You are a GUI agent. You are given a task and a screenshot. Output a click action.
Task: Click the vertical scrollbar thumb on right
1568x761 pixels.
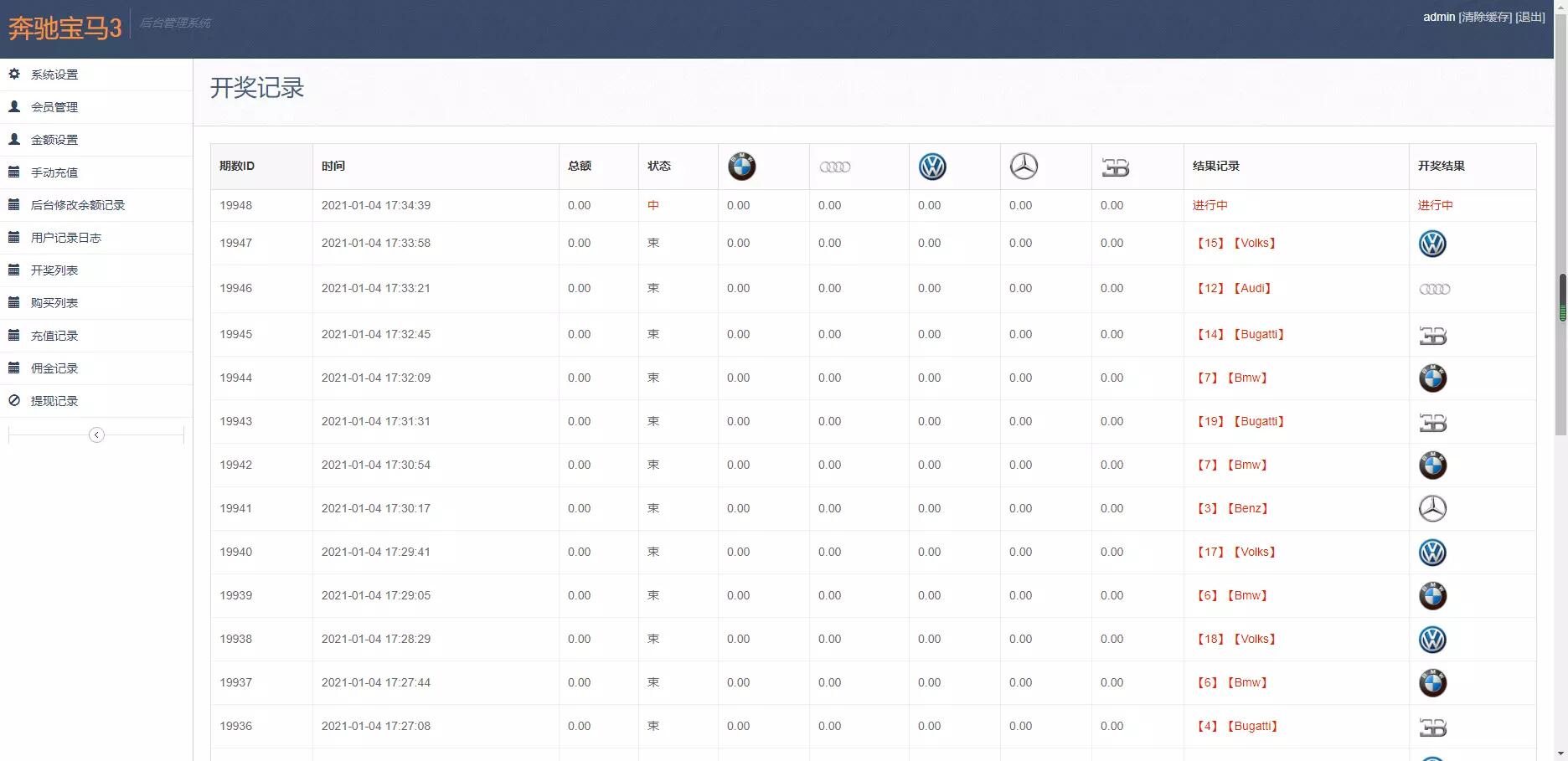pyautogui.click(x=1561, y=297)
